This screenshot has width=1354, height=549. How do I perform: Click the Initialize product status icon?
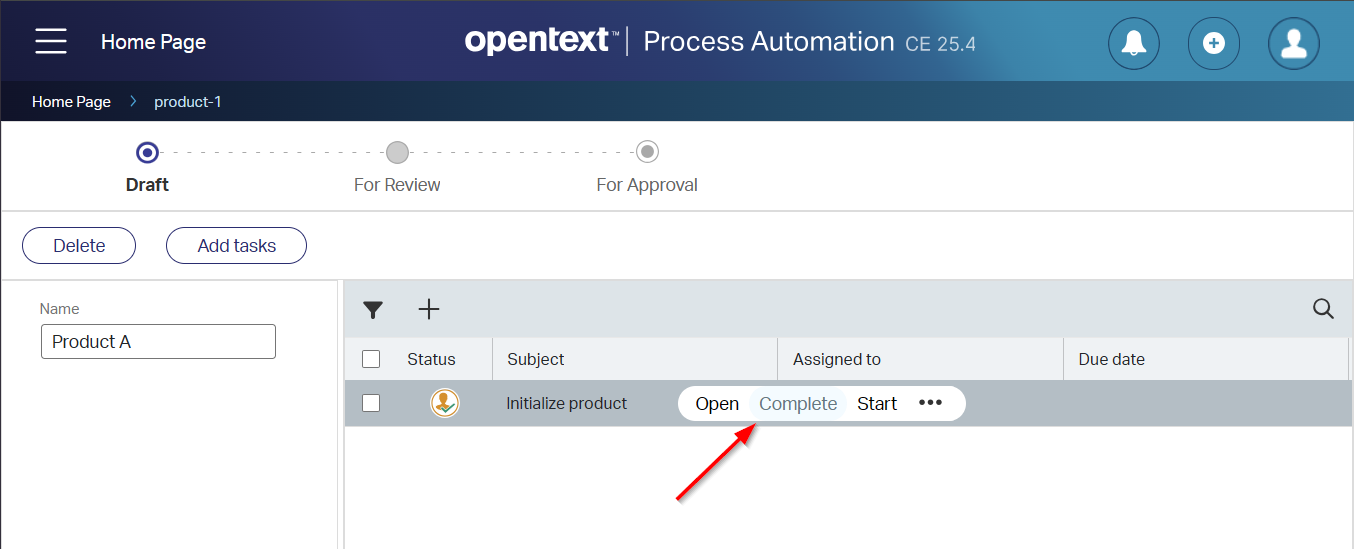tap(445, 403)
